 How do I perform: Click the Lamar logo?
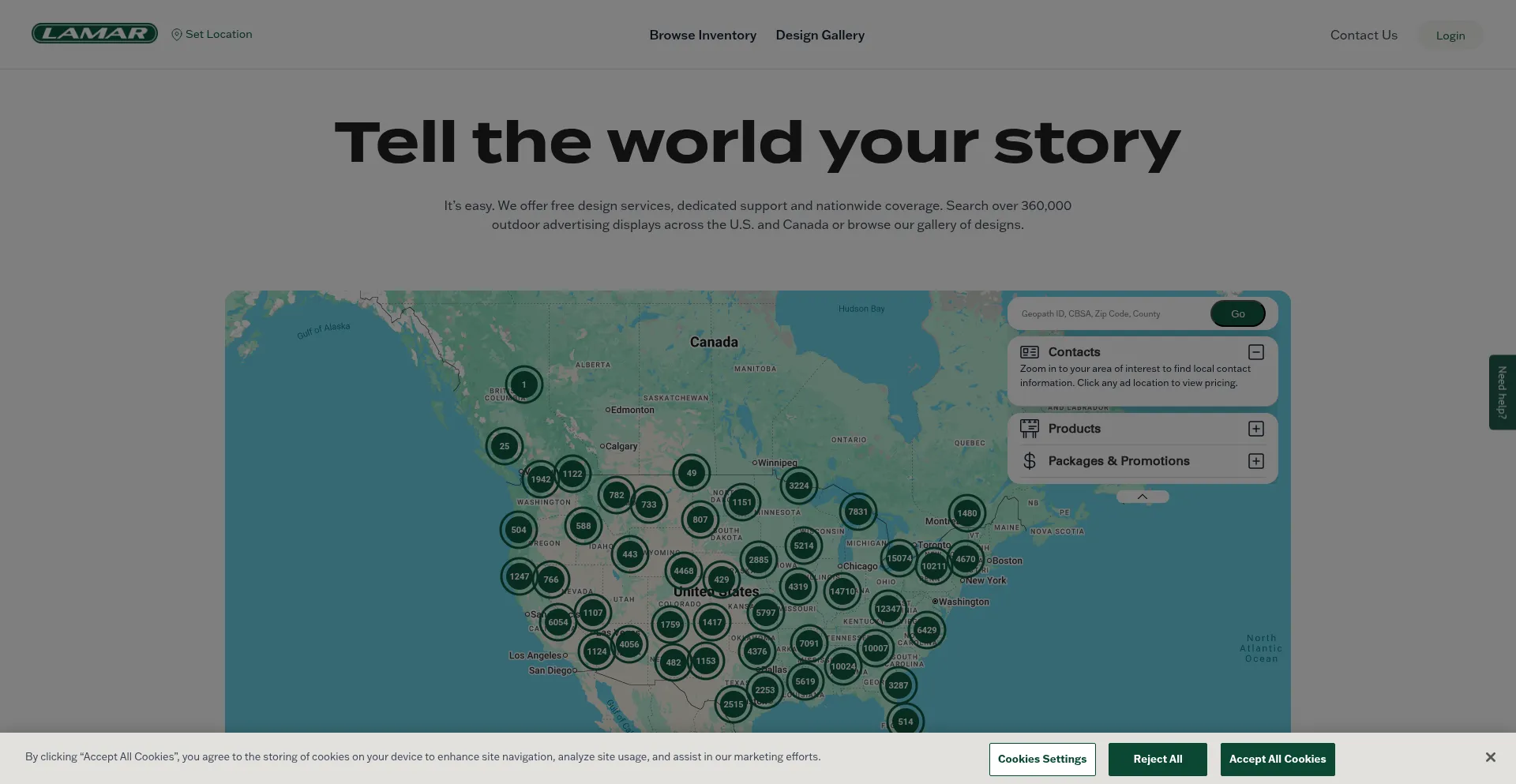coord(95,33)
